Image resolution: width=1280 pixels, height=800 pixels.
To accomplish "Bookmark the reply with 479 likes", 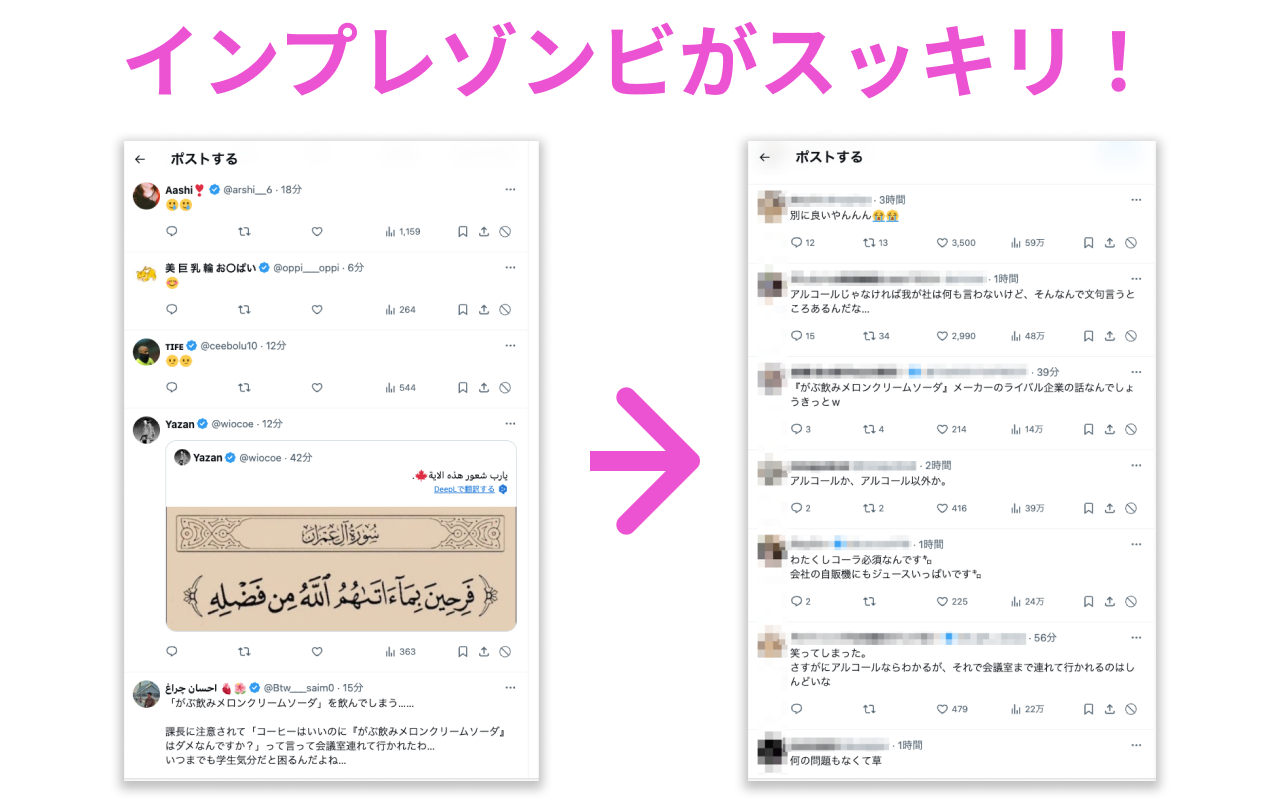I will click(1088, 709).
